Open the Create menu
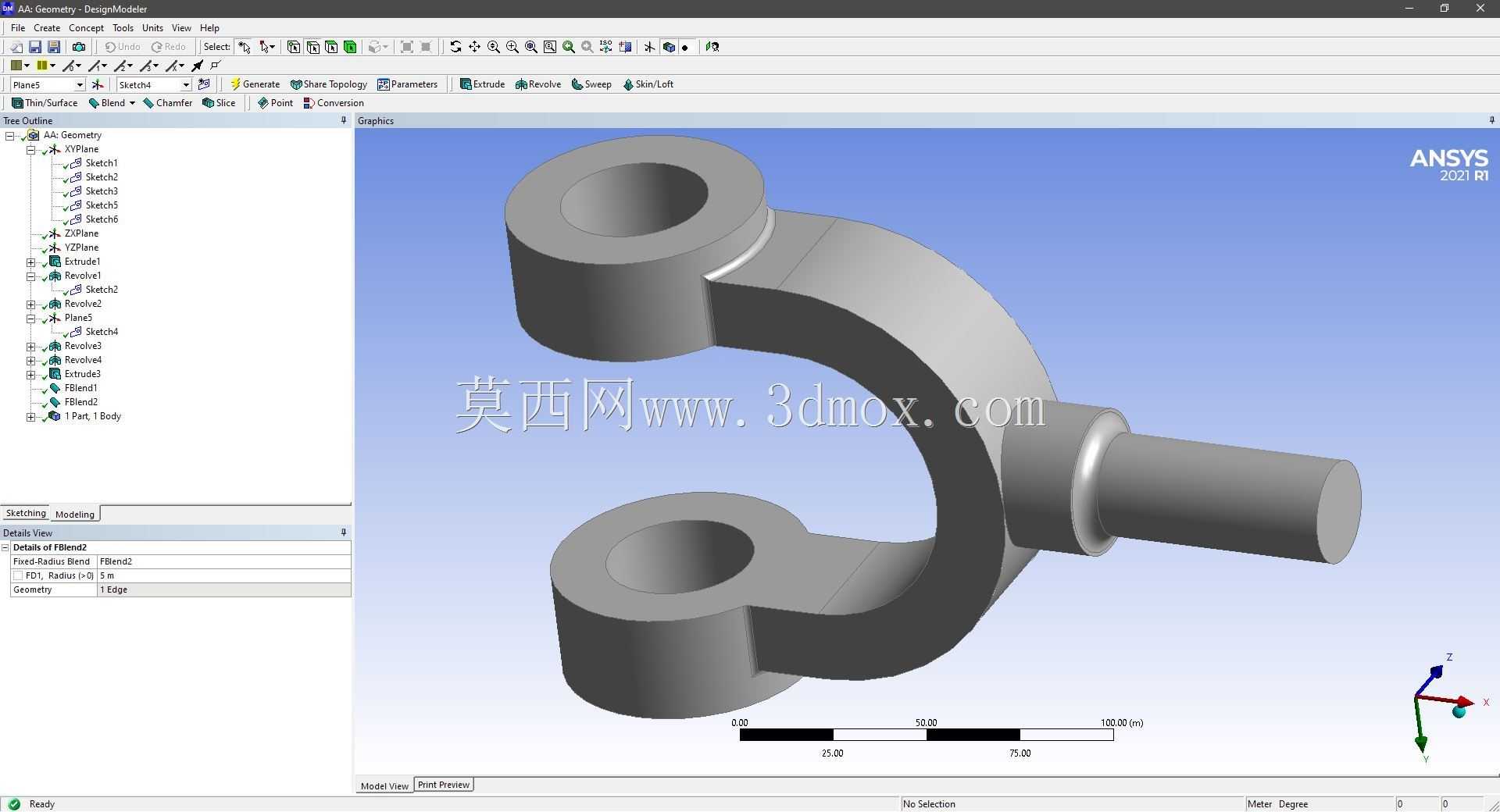The image size is (1500, 812). click(47, 27)
